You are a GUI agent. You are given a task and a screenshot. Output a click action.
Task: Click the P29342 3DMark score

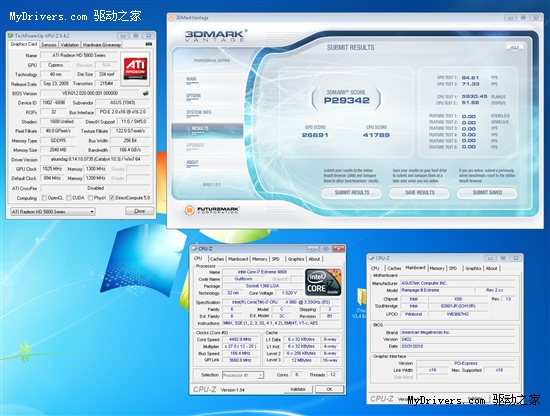(346, 101)
